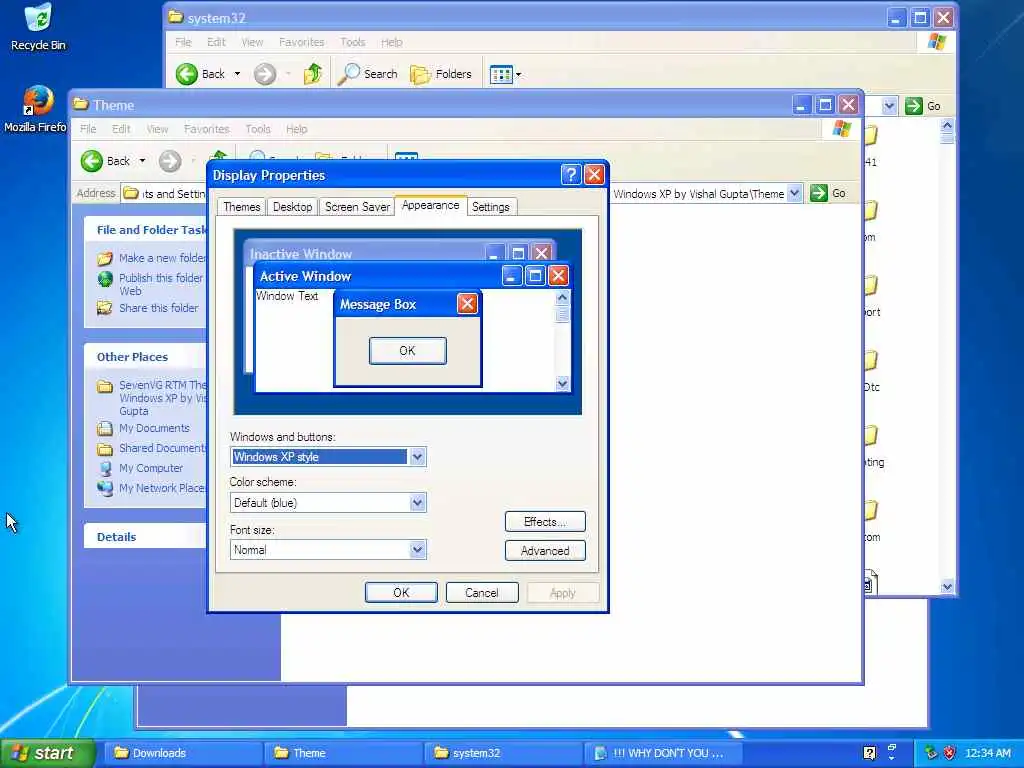The width and height of the screenshot is (1024, 768).
Task: Select the Appearance tab
Action: (x=430, y=205)
